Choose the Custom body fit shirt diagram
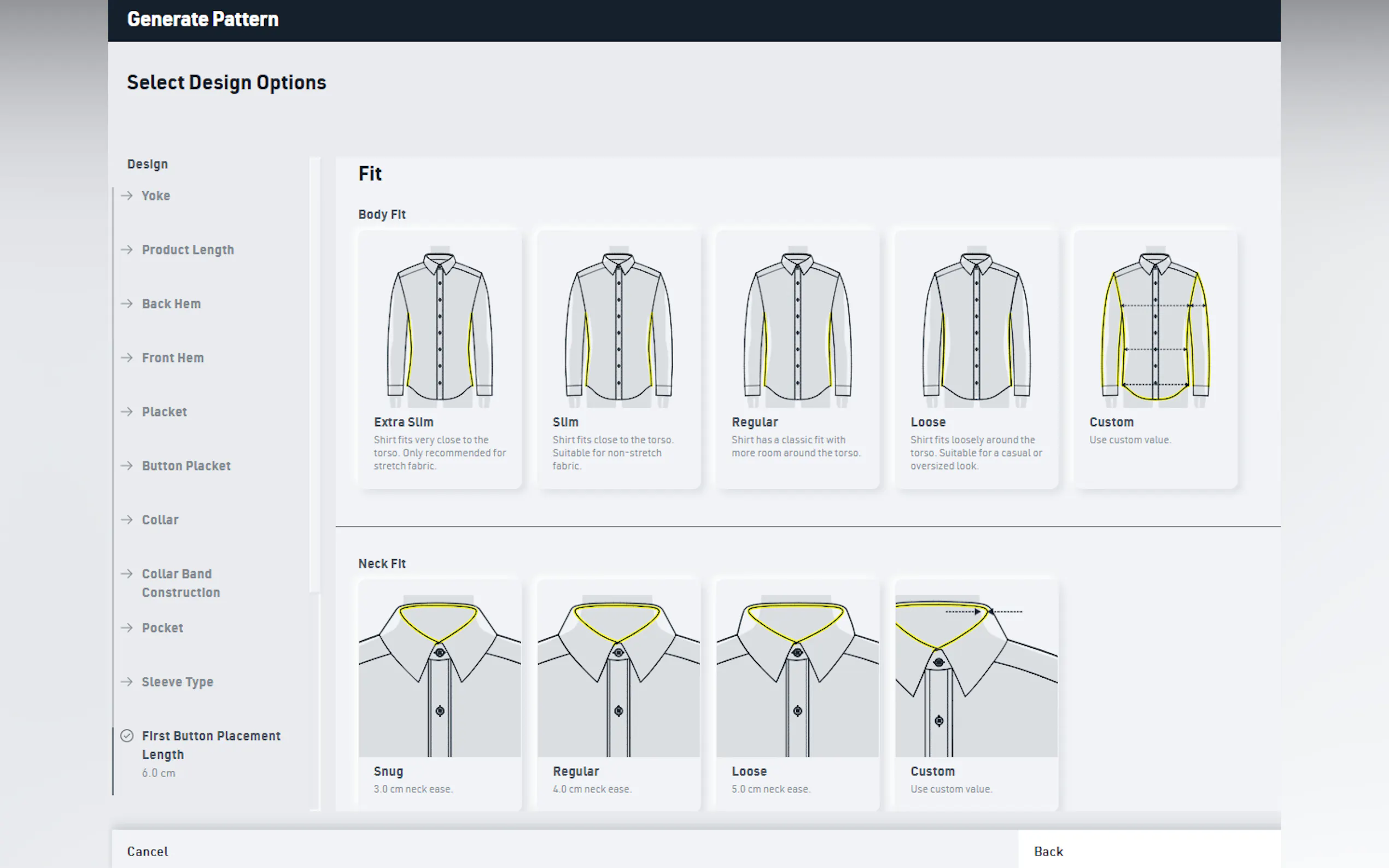Screen dimensions: 1389x868 click(x=1155, y=329)
